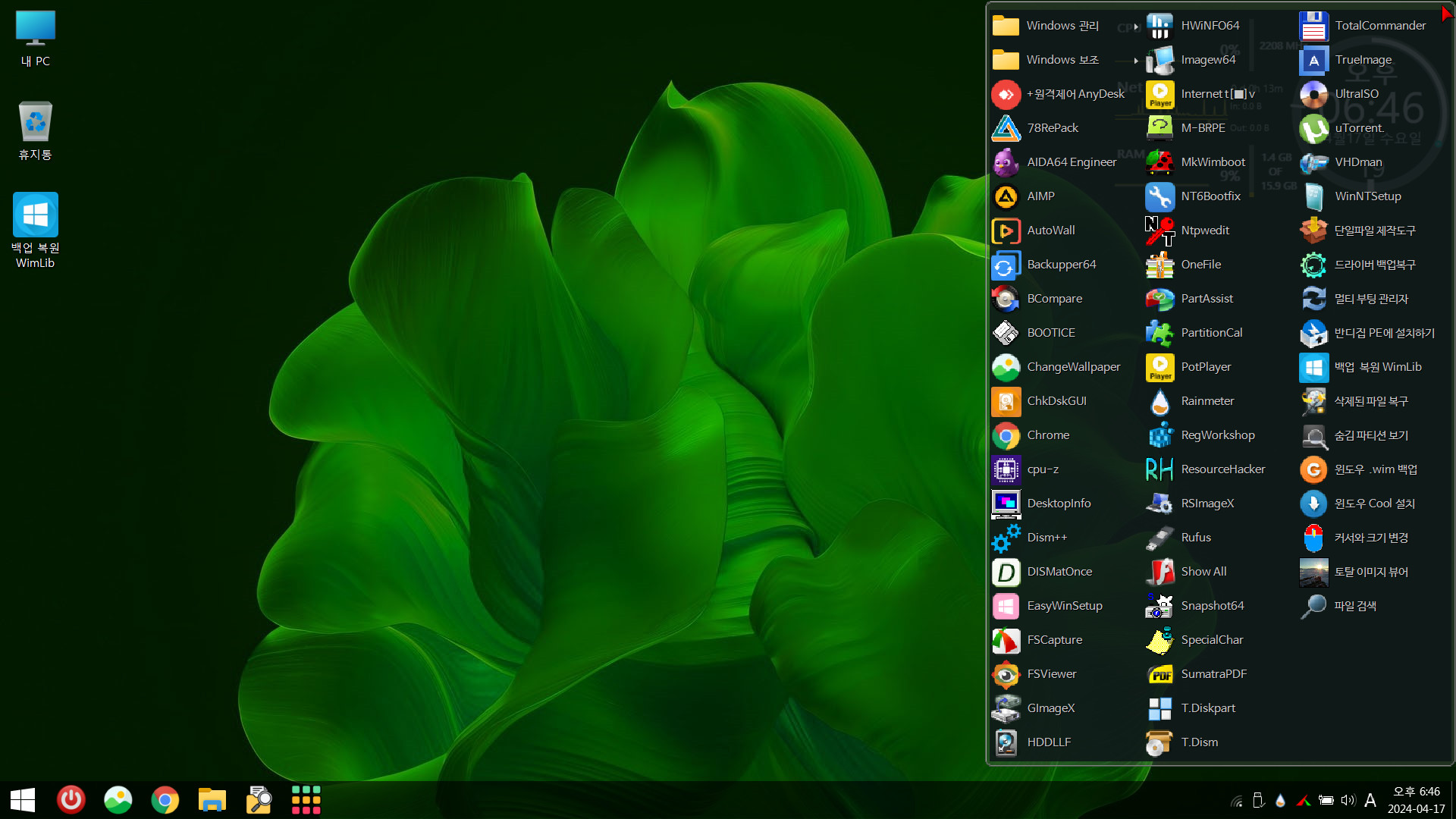Open the network icon in system tray
Image resolution: width=1456 pixels, height=819 pixels.
pos(1237,801)
